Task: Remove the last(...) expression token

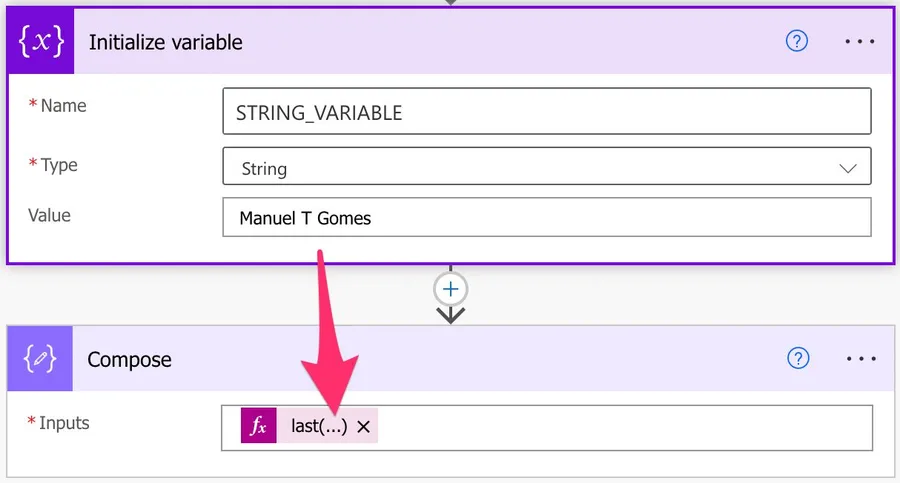Action: tap(364, 427)
